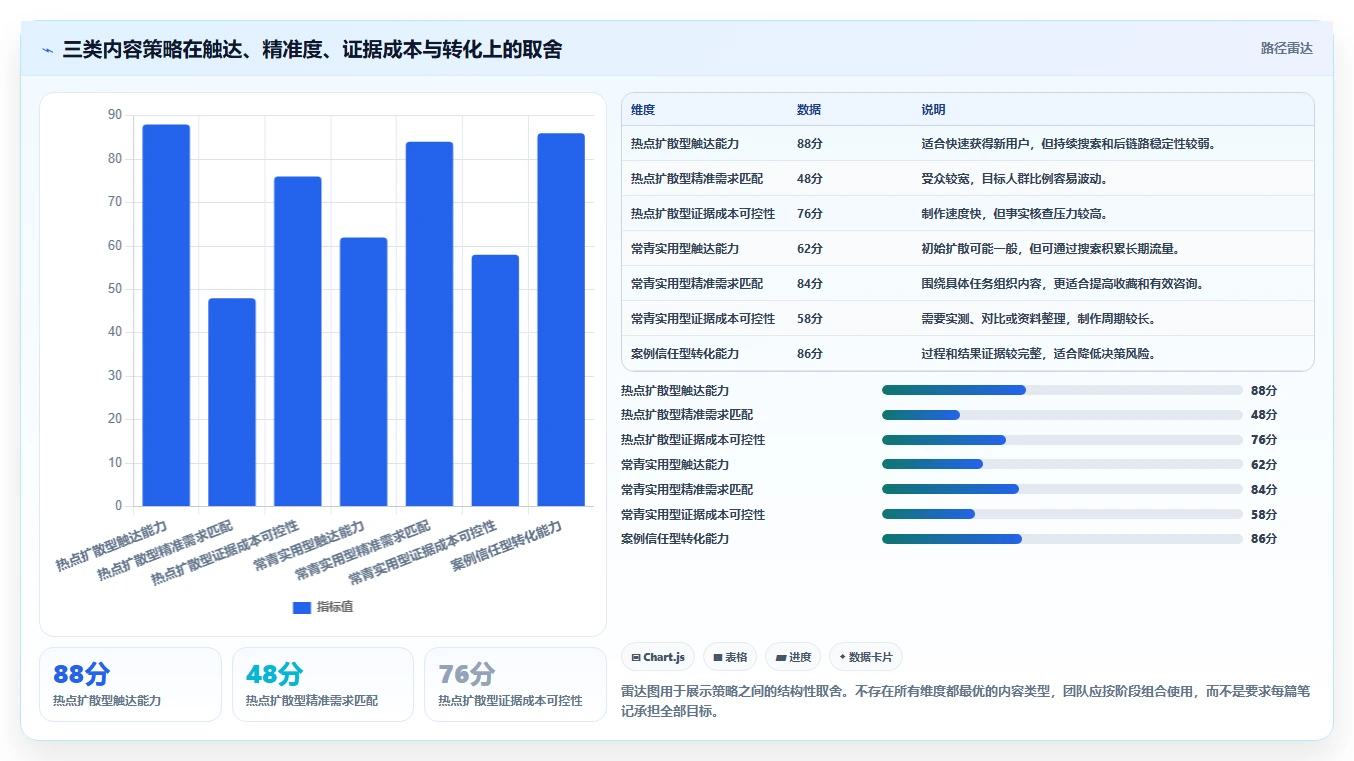Viewport: 1354px width, 761px height.
Task: Click the footer paragraph starting with 雷达图用于展示
Action: 966,701
